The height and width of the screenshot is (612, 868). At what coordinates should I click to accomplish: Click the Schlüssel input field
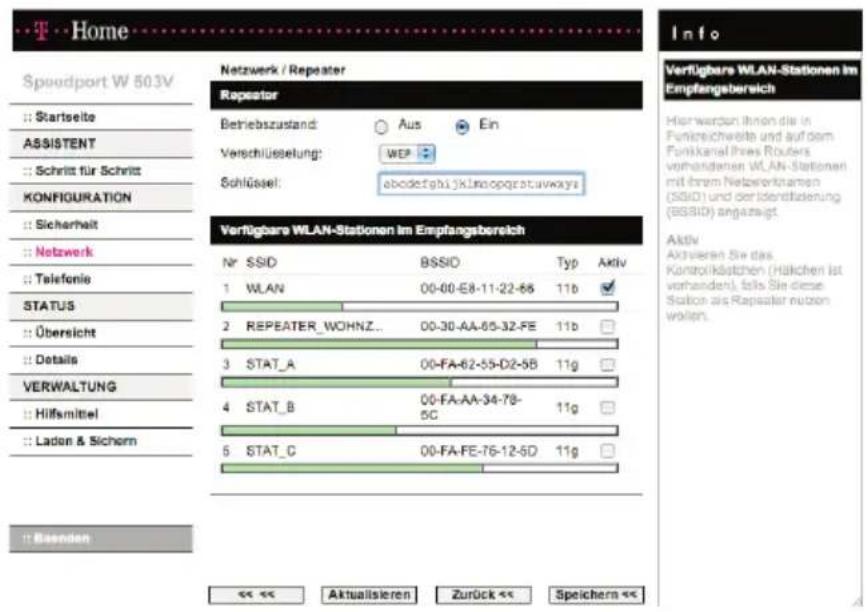(x=480, y=184)
